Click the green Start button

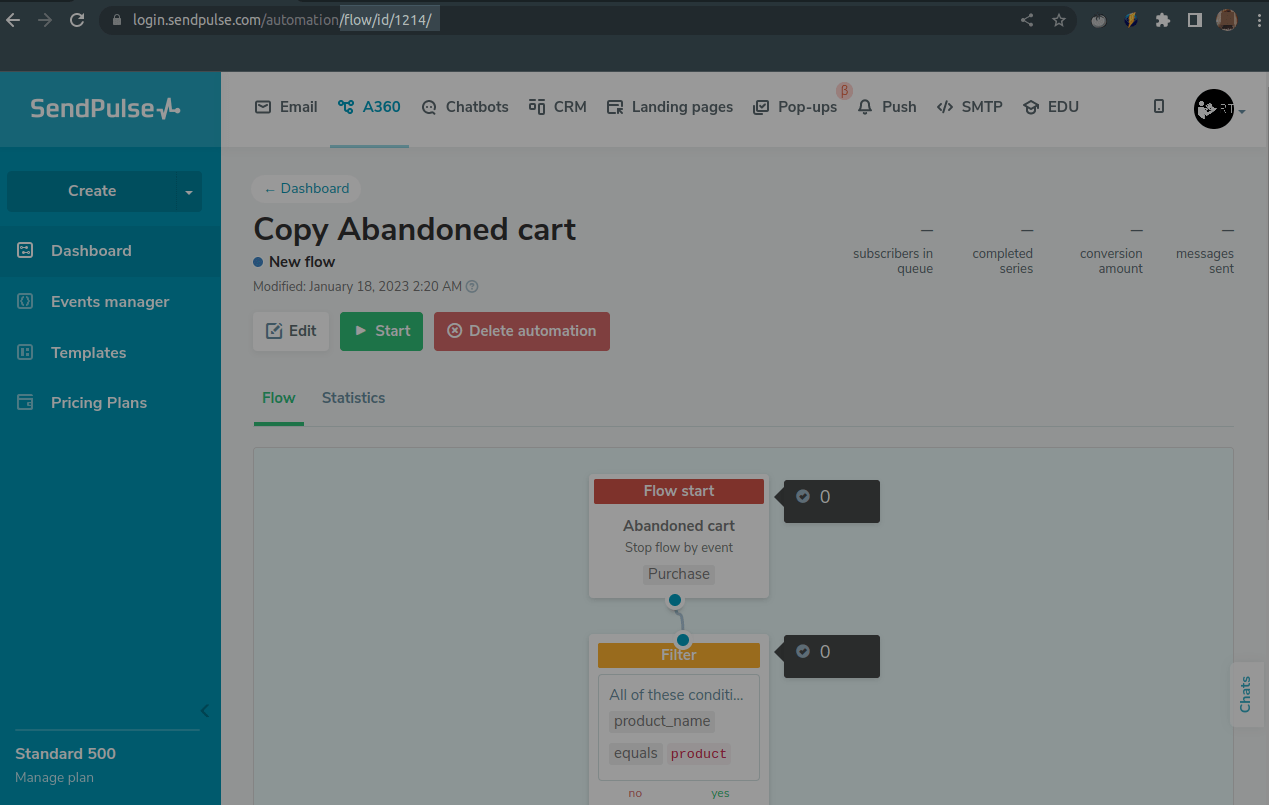pos(381,331)
